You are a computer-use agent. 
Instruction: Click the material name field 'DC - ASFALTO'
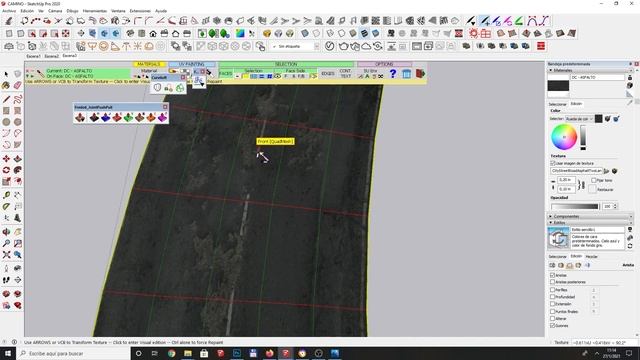[598, 77]
